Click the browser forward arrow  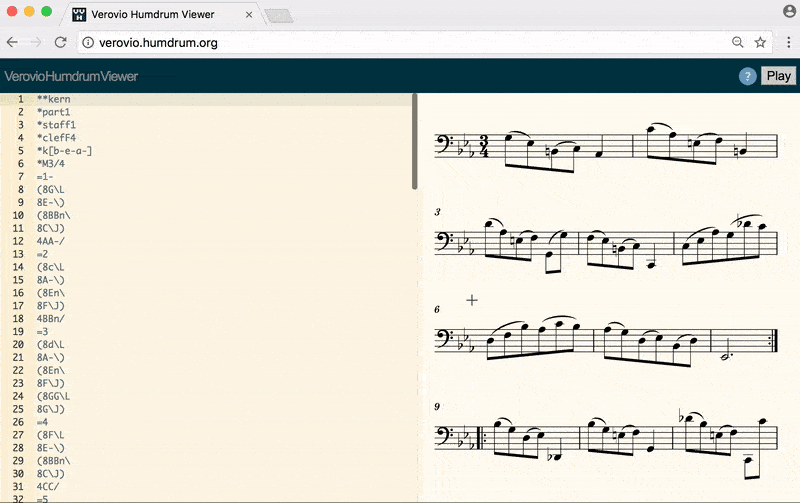(36, 42)
